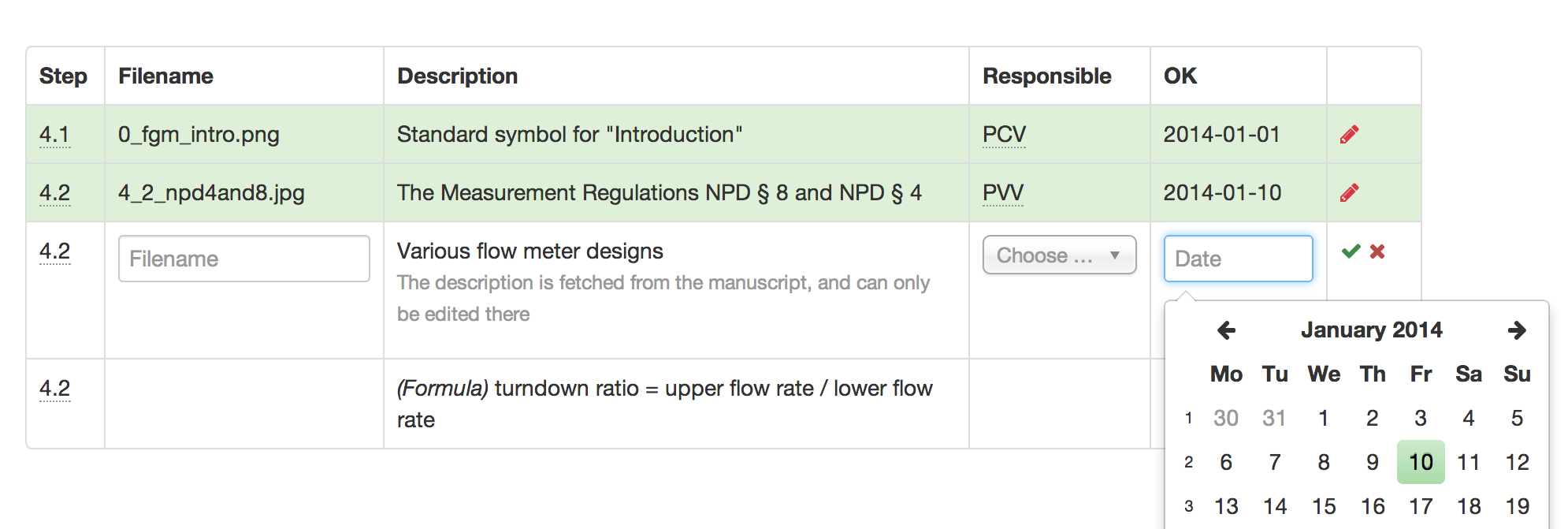This screenshot has width=1568, height=529.
Task: Confirm the edit with green checkmark
Action: point(1351,251)
